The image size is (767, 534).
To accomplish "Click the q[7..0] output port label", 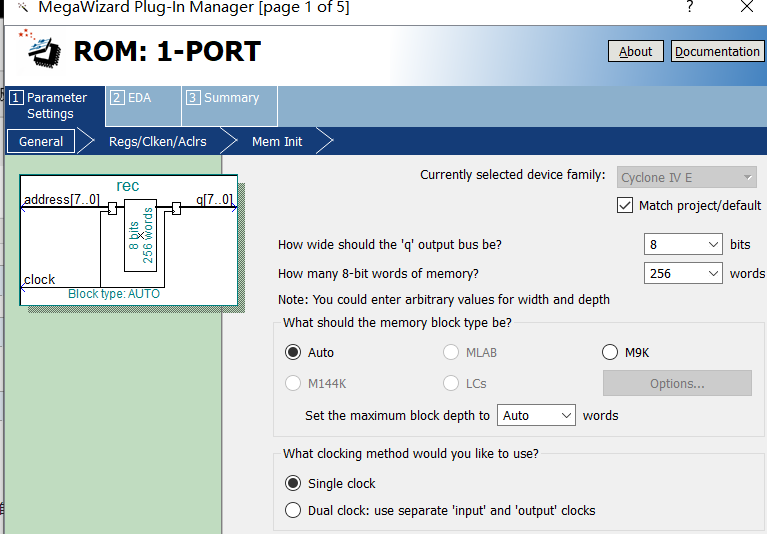I will 214,200.
